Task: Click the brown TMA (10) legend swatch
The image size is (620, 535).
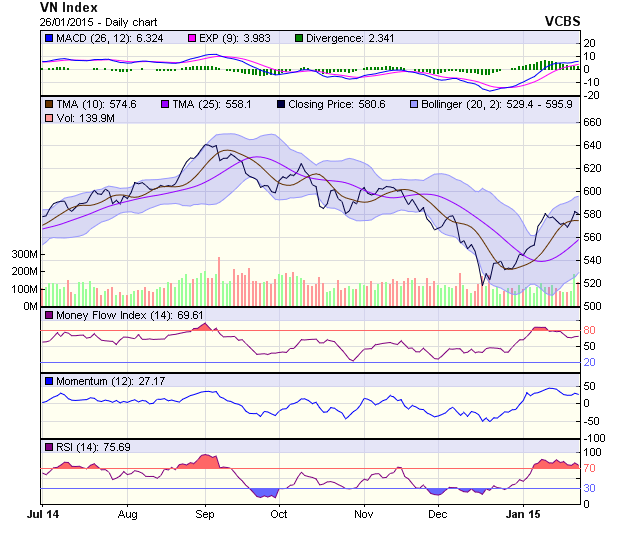Action: (47, 103)
